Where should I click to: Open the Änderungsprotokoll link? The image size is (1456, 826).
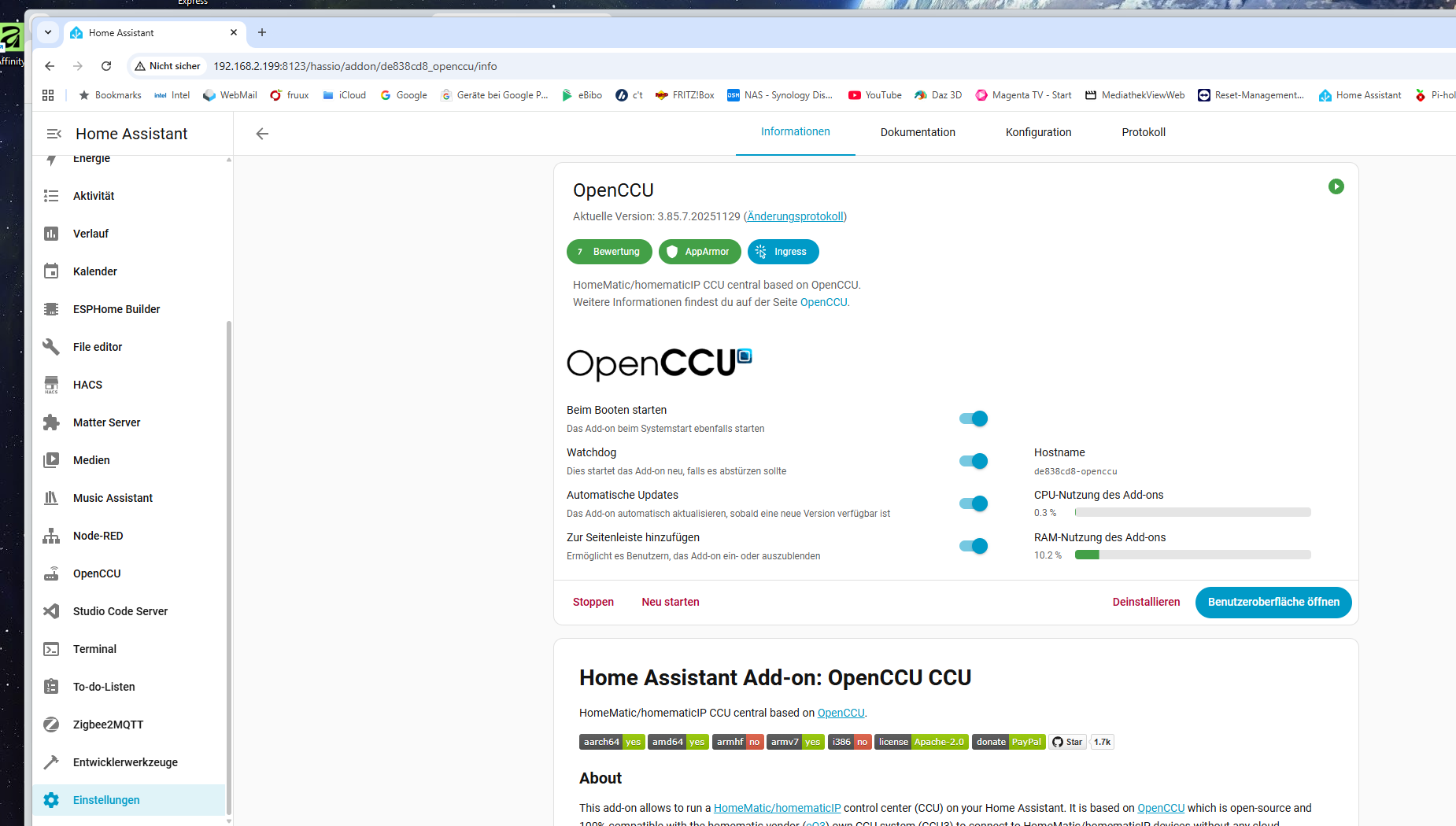[x=795, y=216]
